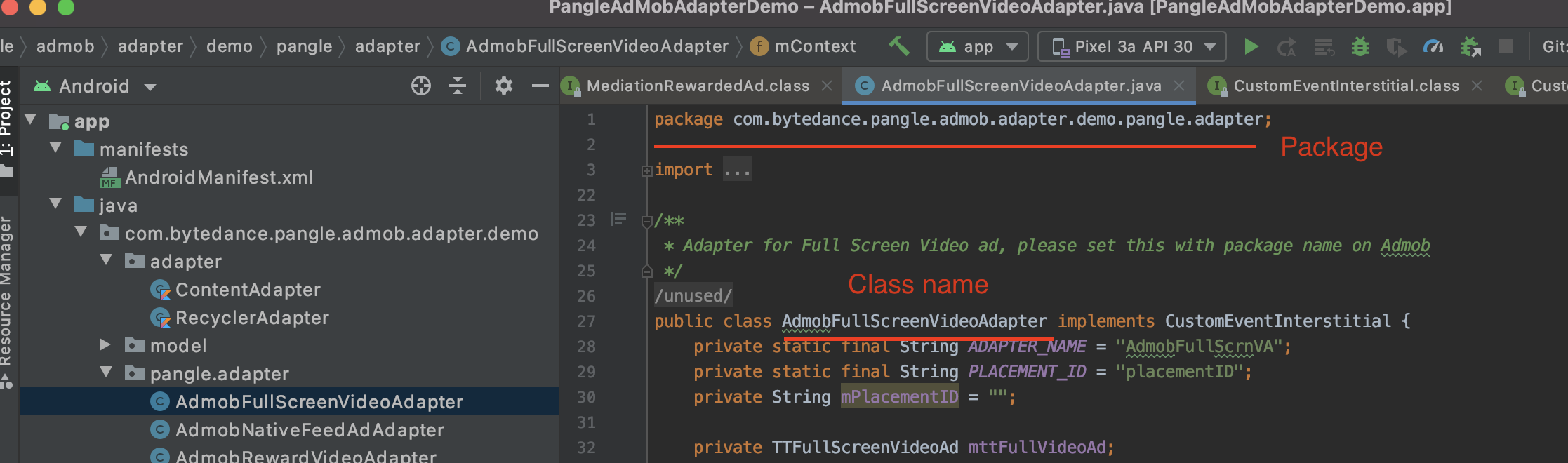Switch to MediationRewardedAd.class tab
Image resolution: width=1568 pixels, height=463 pixels.
(x=698, y=86)
